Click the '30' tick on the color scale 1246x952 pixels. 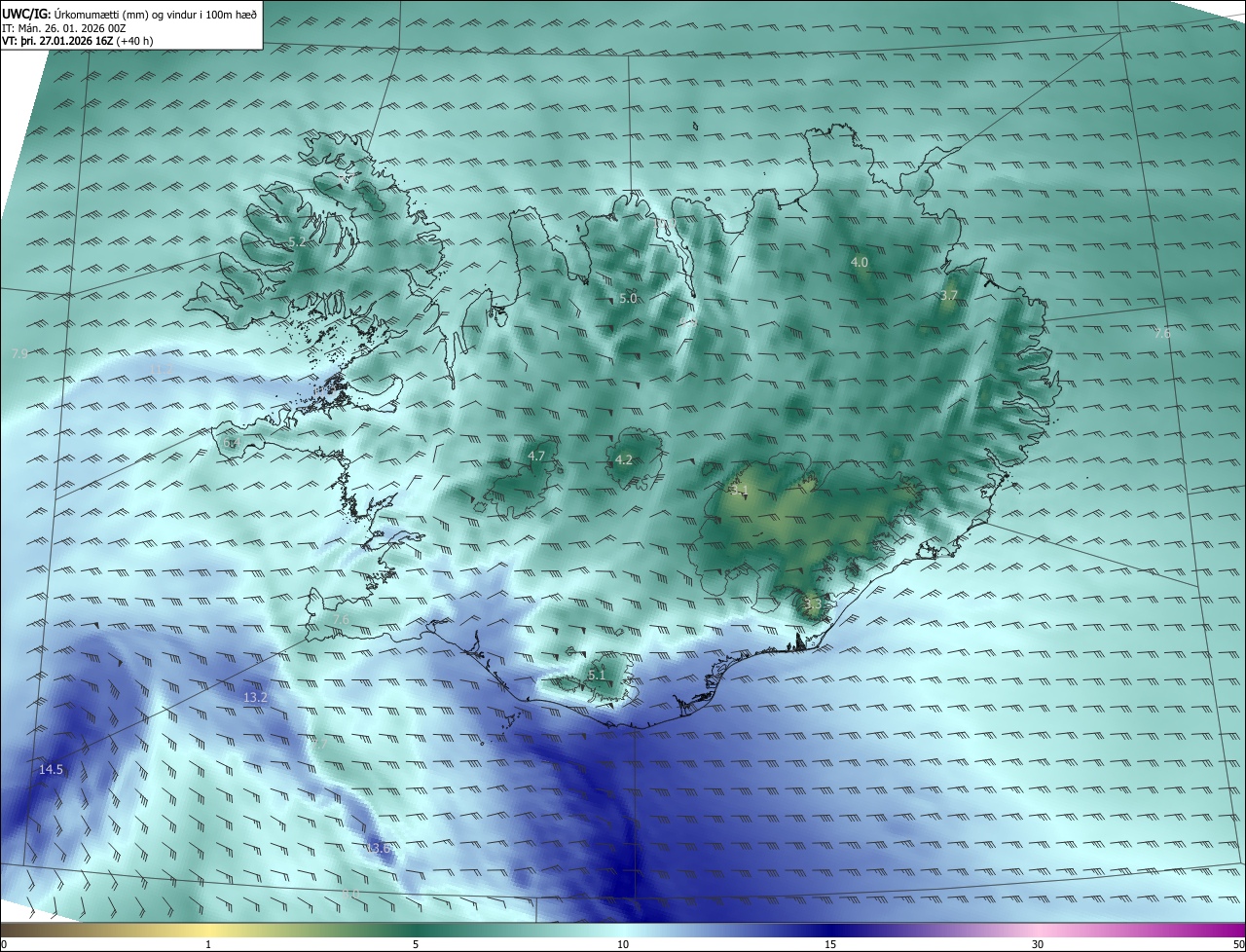tap(1038, 944)
